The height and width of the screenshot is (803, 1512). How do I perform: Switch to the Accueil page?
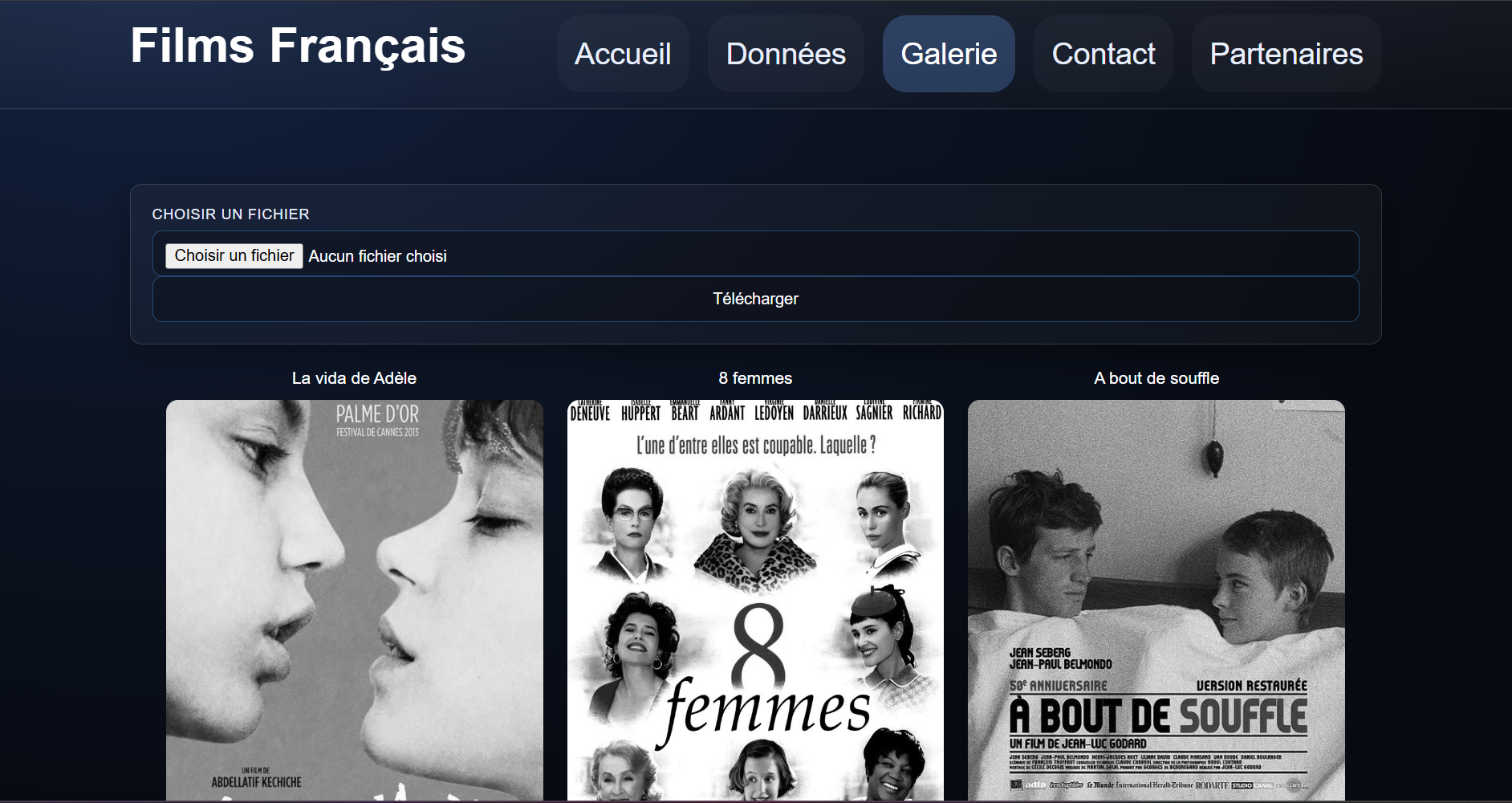pyautogui.click(x=623, y=54)
